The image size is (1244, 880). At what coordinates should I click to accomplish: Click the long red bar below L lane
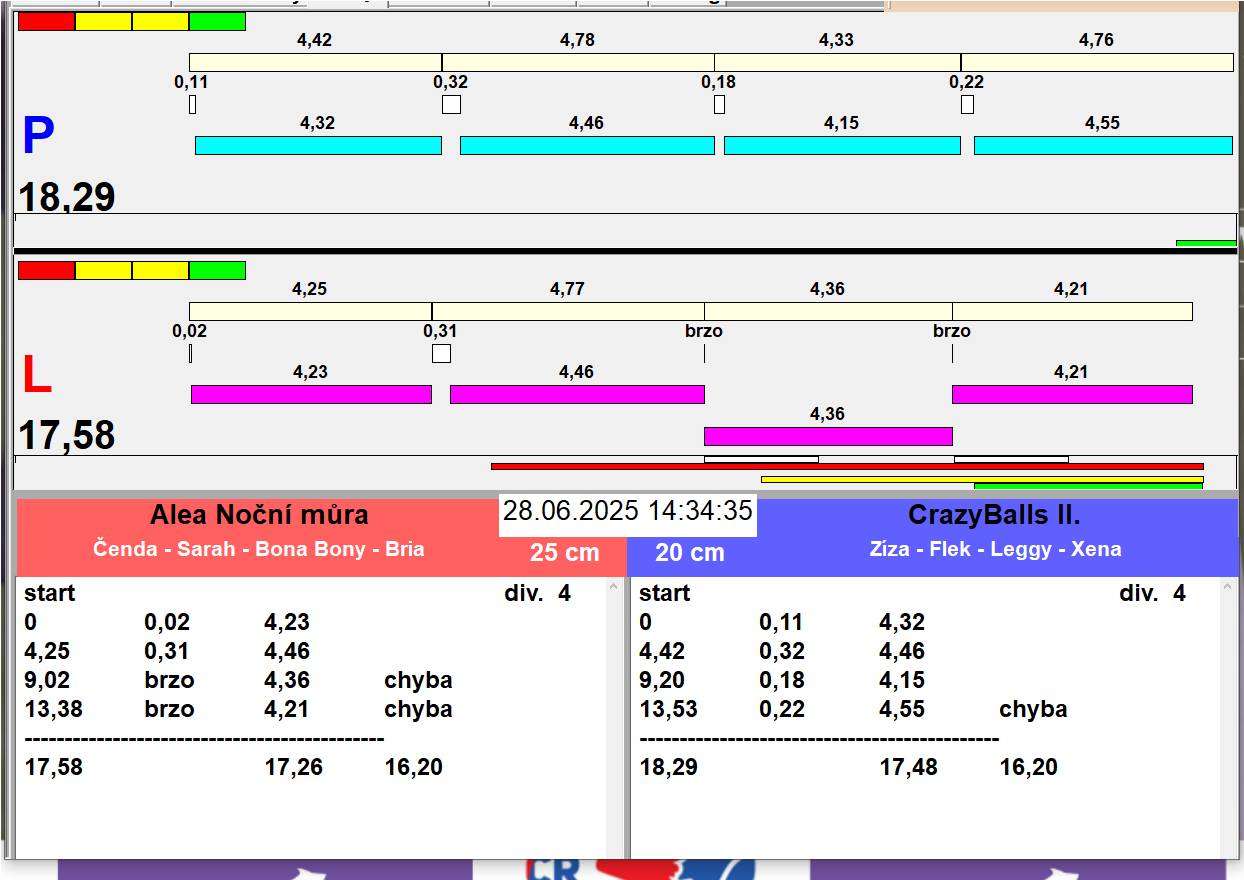[x=847, y=466]
